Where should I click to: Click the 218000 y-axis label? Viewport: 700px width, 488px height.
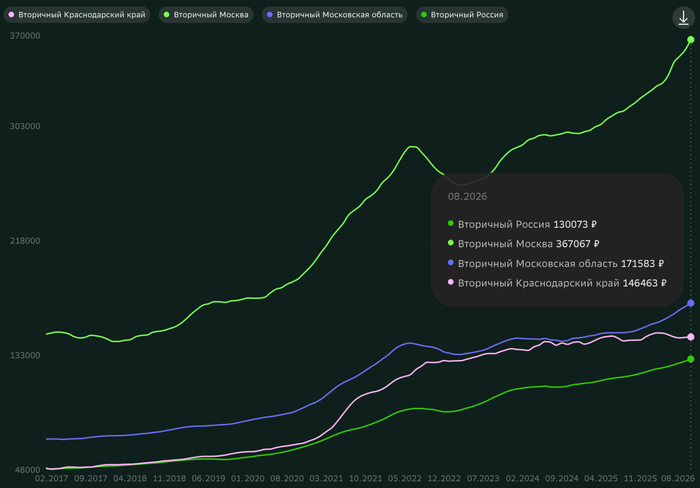(x=25, y=241)
